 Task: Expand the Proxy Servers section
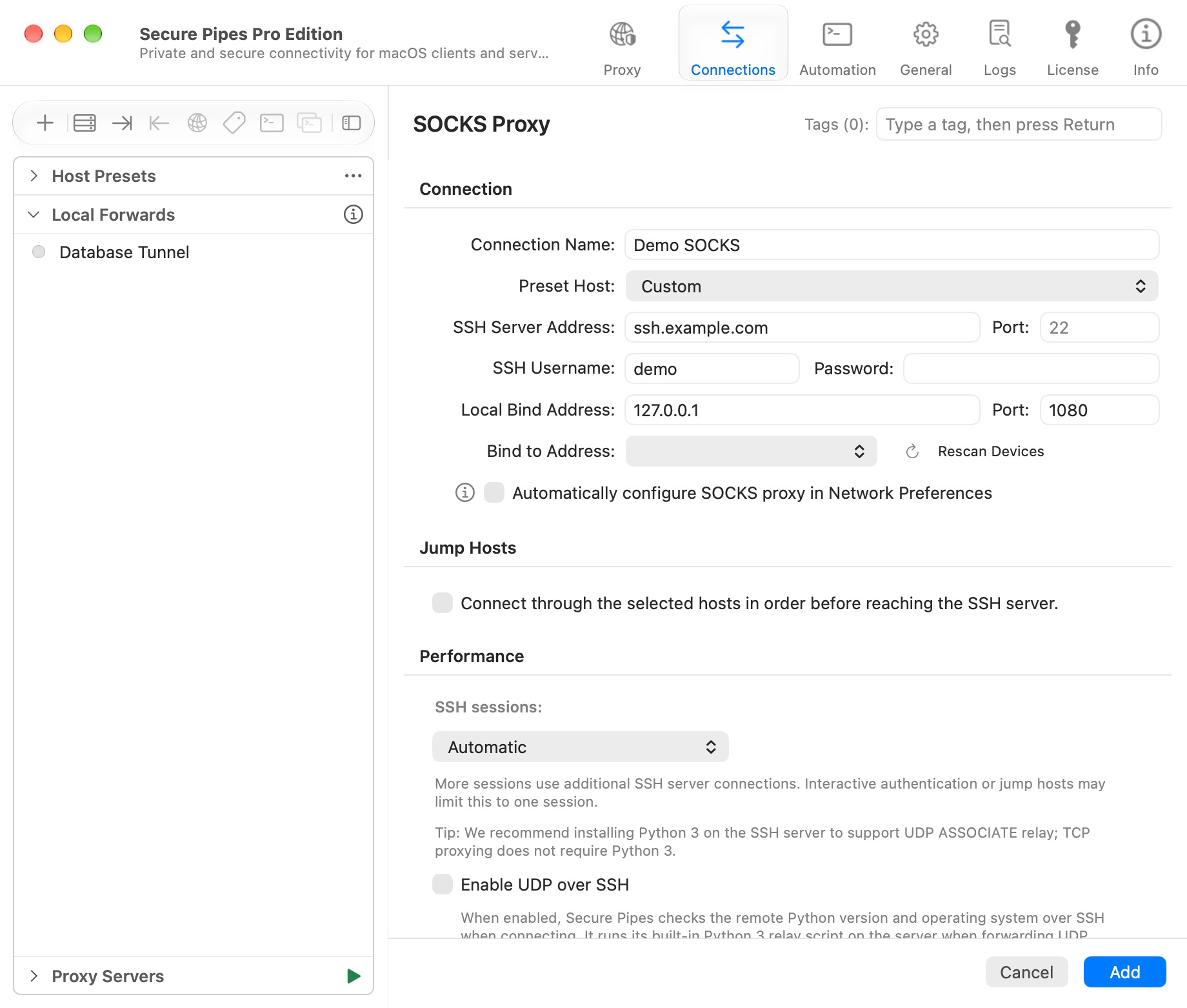point(34,976)
